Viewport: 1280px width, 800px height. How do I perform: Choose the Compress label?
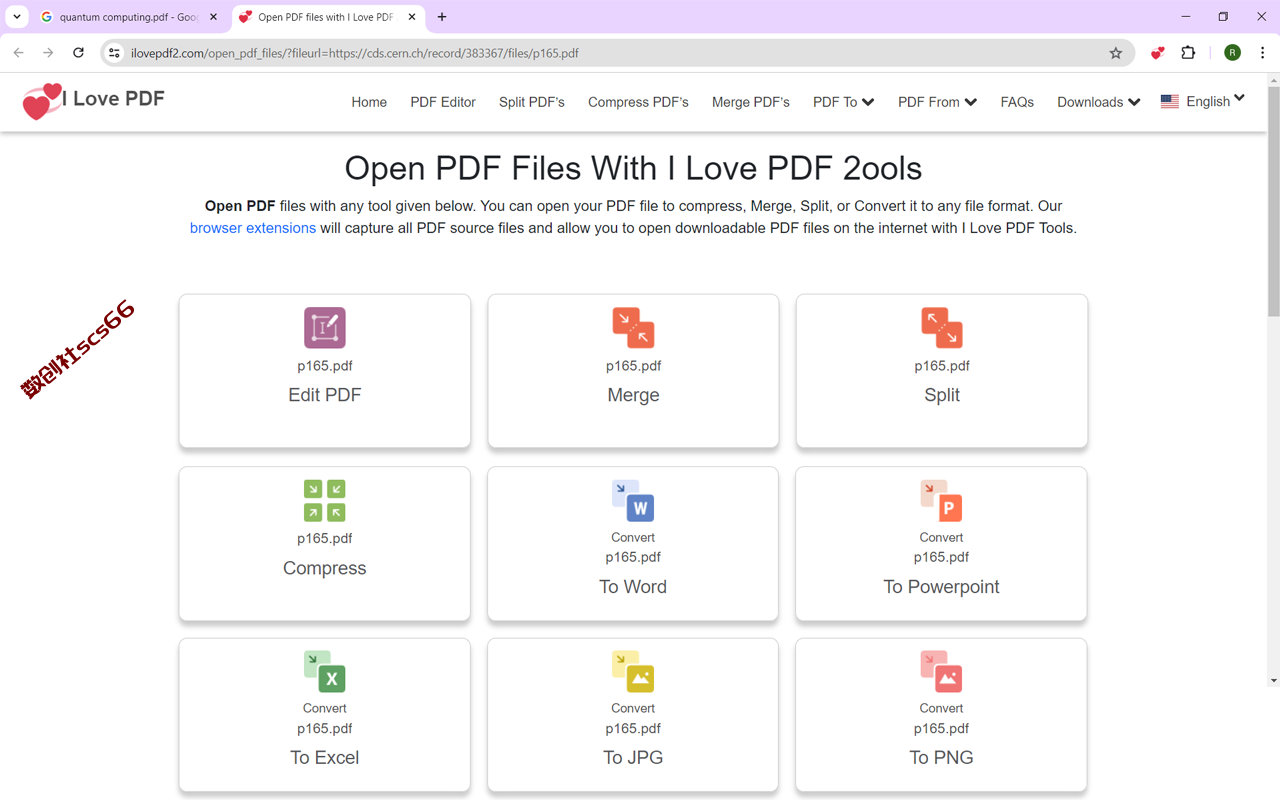point(325,568)
